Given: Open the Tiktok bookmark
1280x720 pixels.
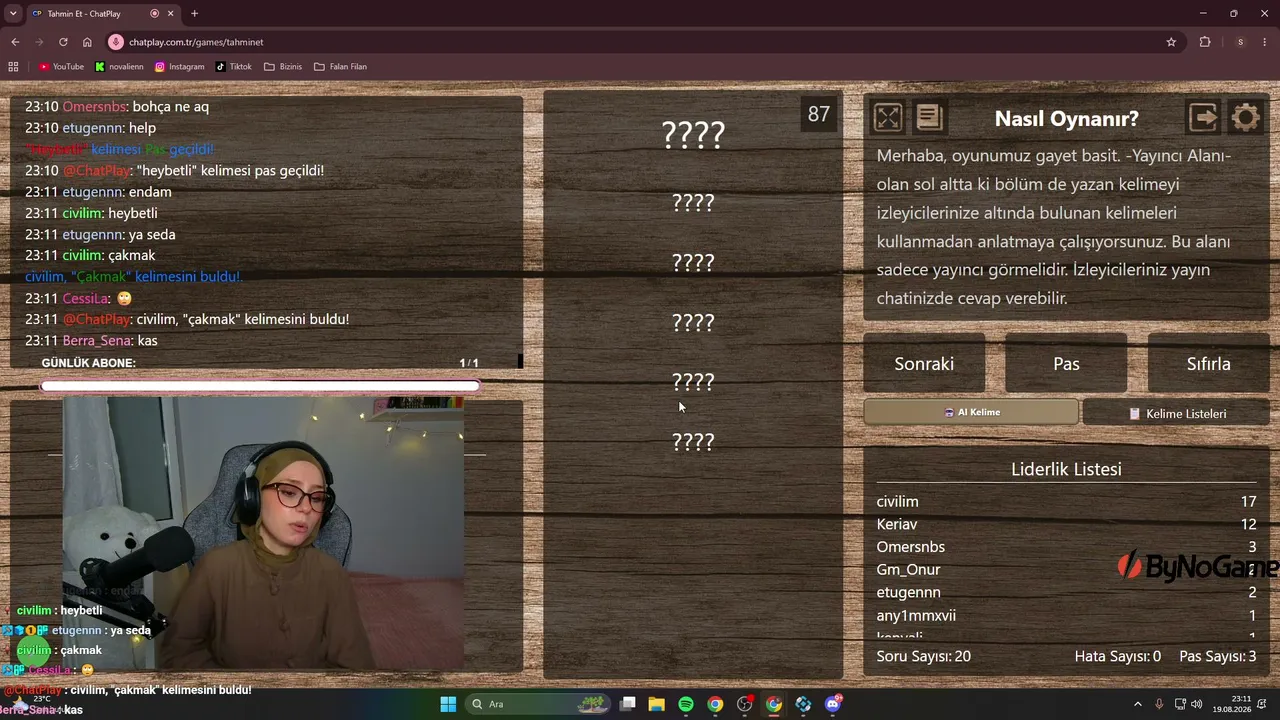Looking at the screenshot, I should (234, 67).
